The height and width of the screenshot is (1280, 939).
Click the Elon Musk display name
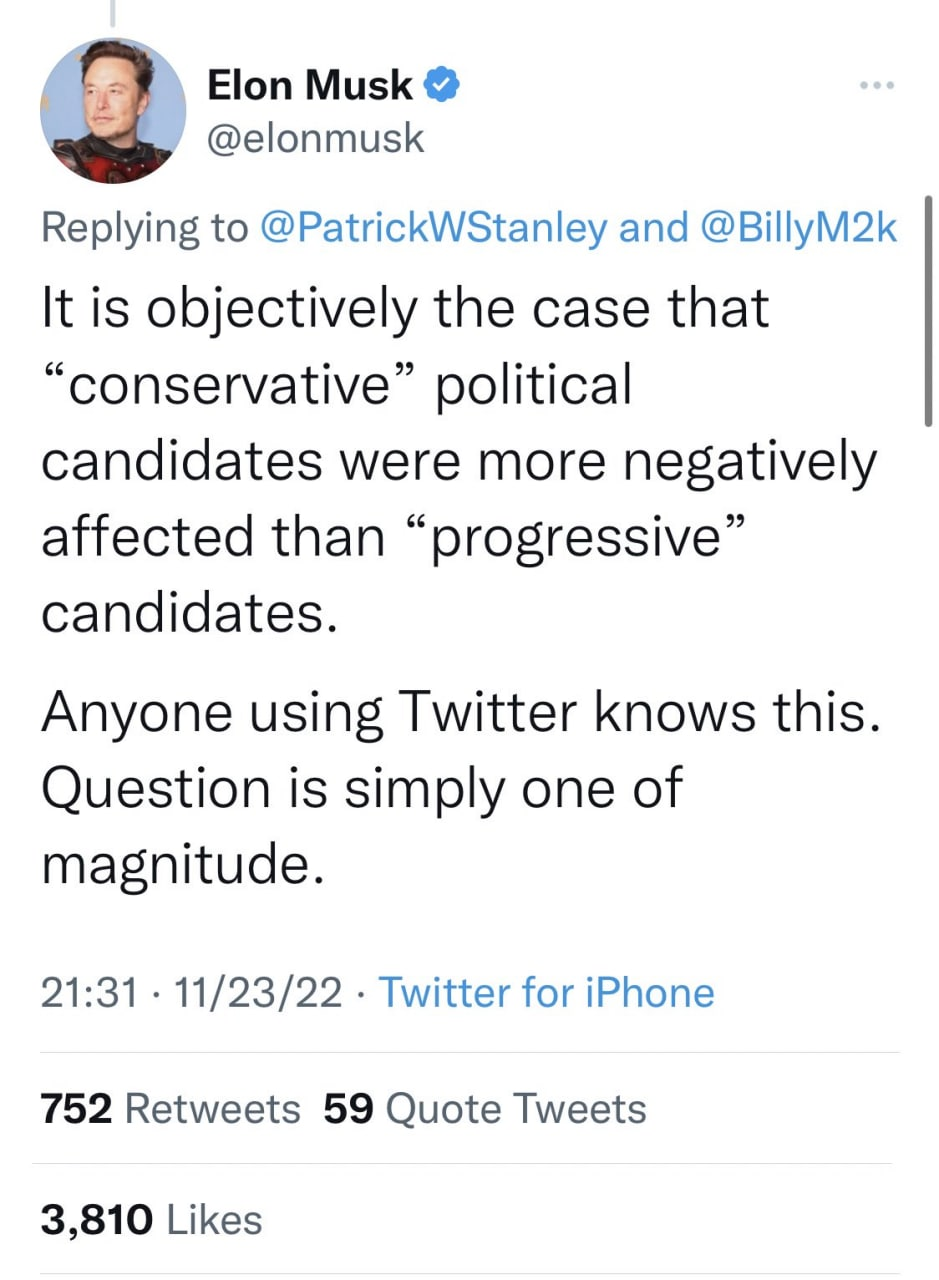click(x=309, y=87)
